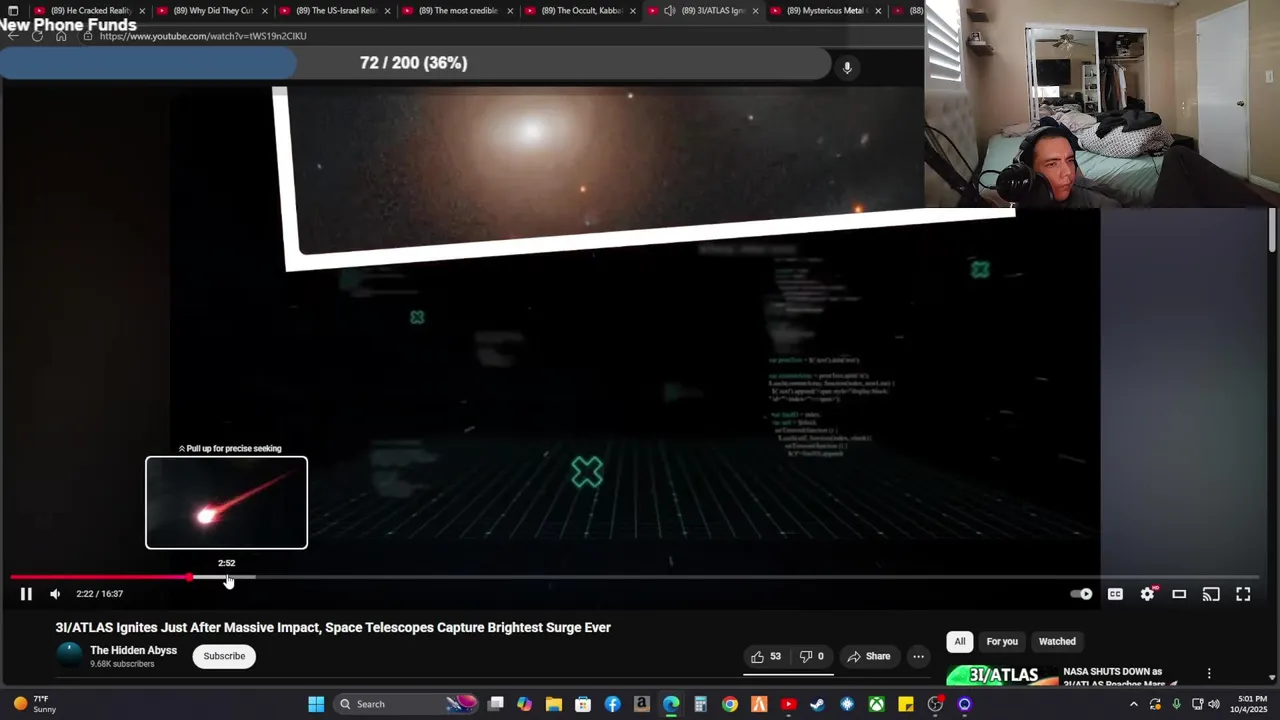Close the He Cracked Reality tab
This screenshot has width=1280, height=720.
click(x=142, y=11)
